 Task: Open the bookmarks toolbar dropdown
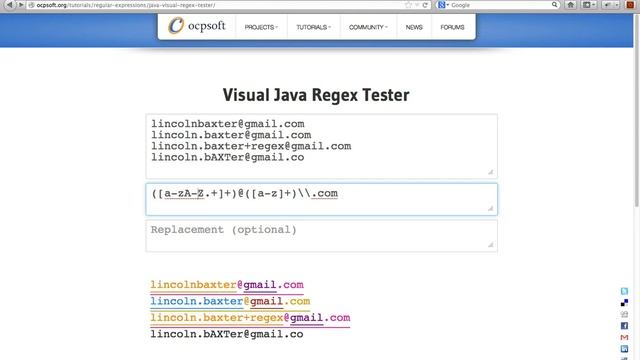[589, 5]
